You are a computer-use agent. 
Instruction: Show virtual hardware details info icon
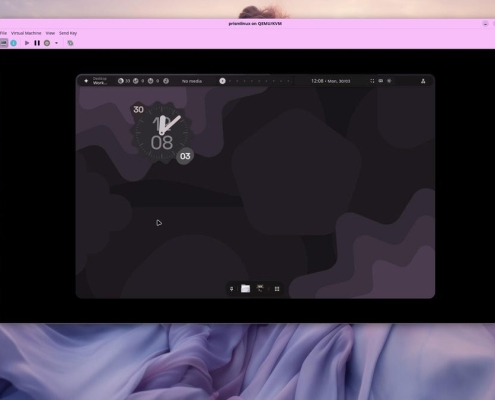click(x=13, y=43)
